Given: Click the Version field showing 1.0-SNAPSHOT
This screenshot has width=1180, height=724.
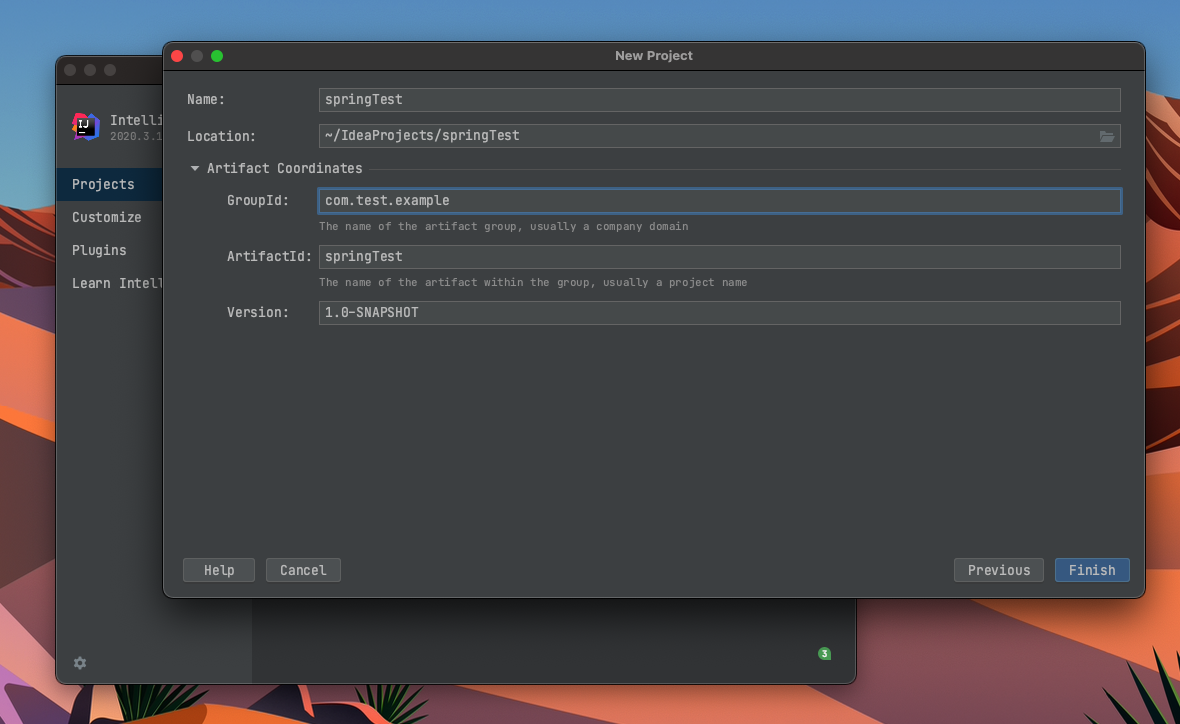Looking at the screenshot, I should 719,312.
